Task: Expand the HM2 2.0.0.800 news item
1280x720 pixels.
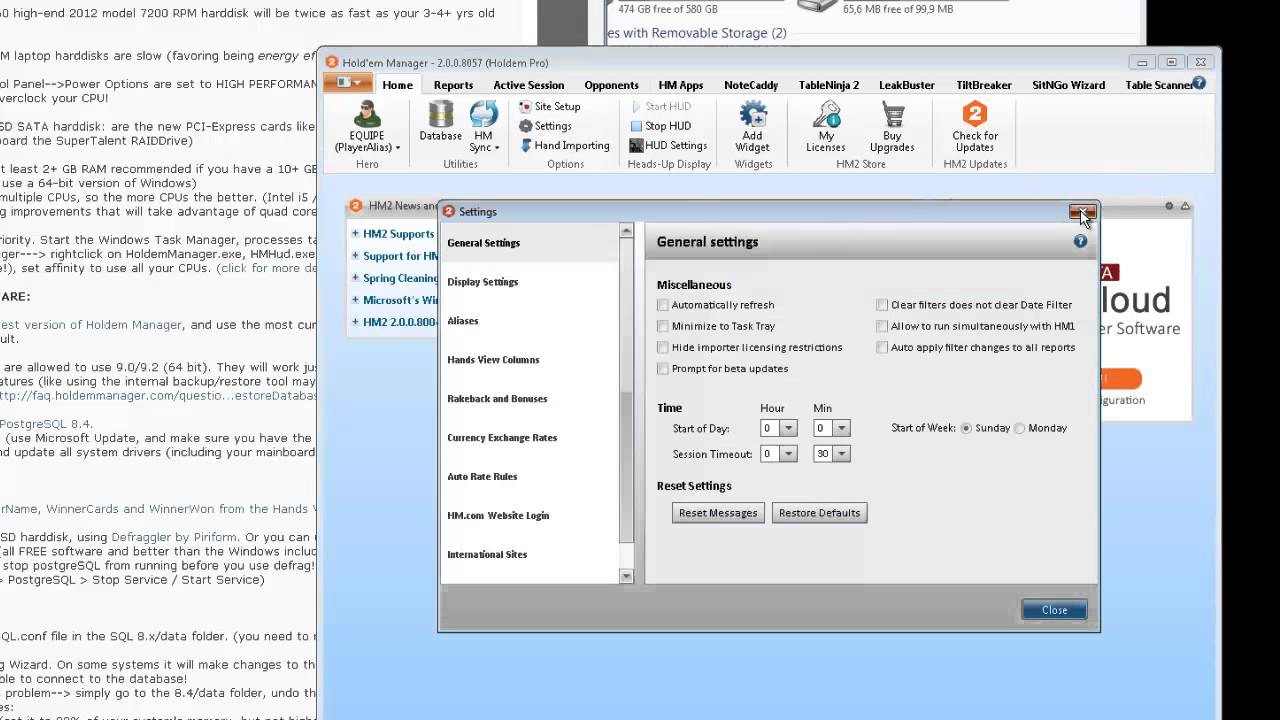Action: (x=355, y=322)
